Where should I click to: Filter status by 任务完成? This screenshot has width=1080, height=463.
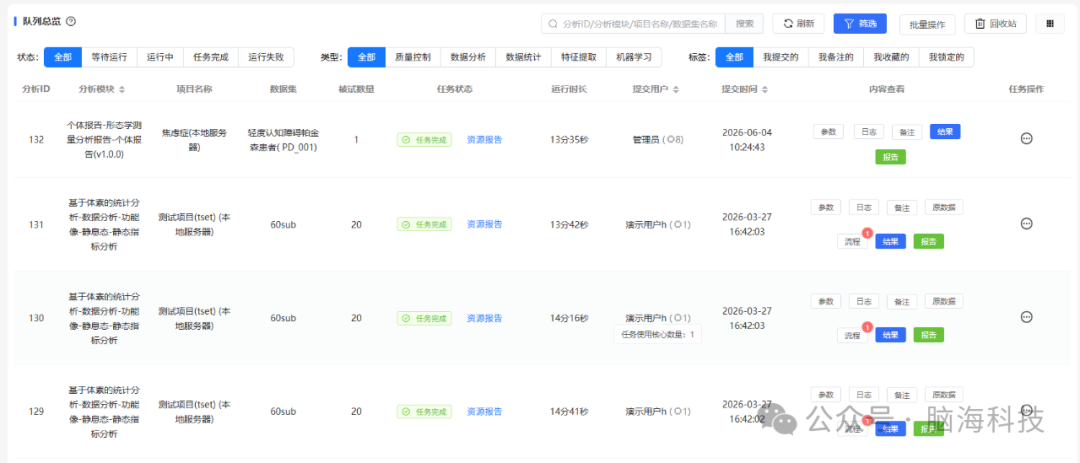point(211,57)
